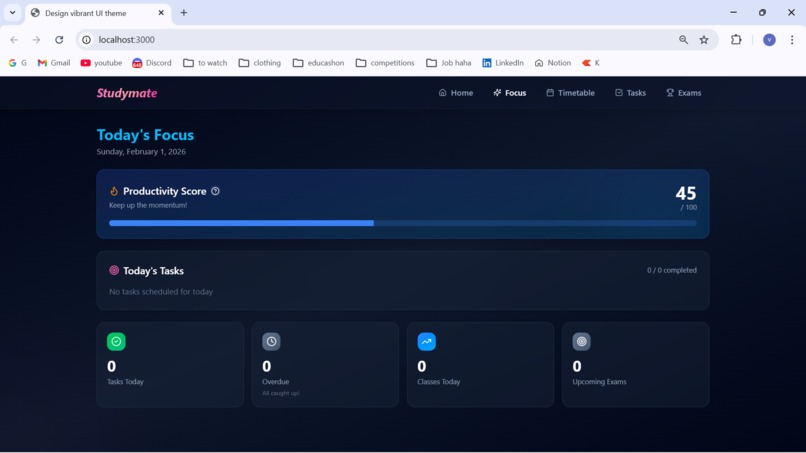
Task: Click the '0 / 0 completed' text
Action: point(672,270)
